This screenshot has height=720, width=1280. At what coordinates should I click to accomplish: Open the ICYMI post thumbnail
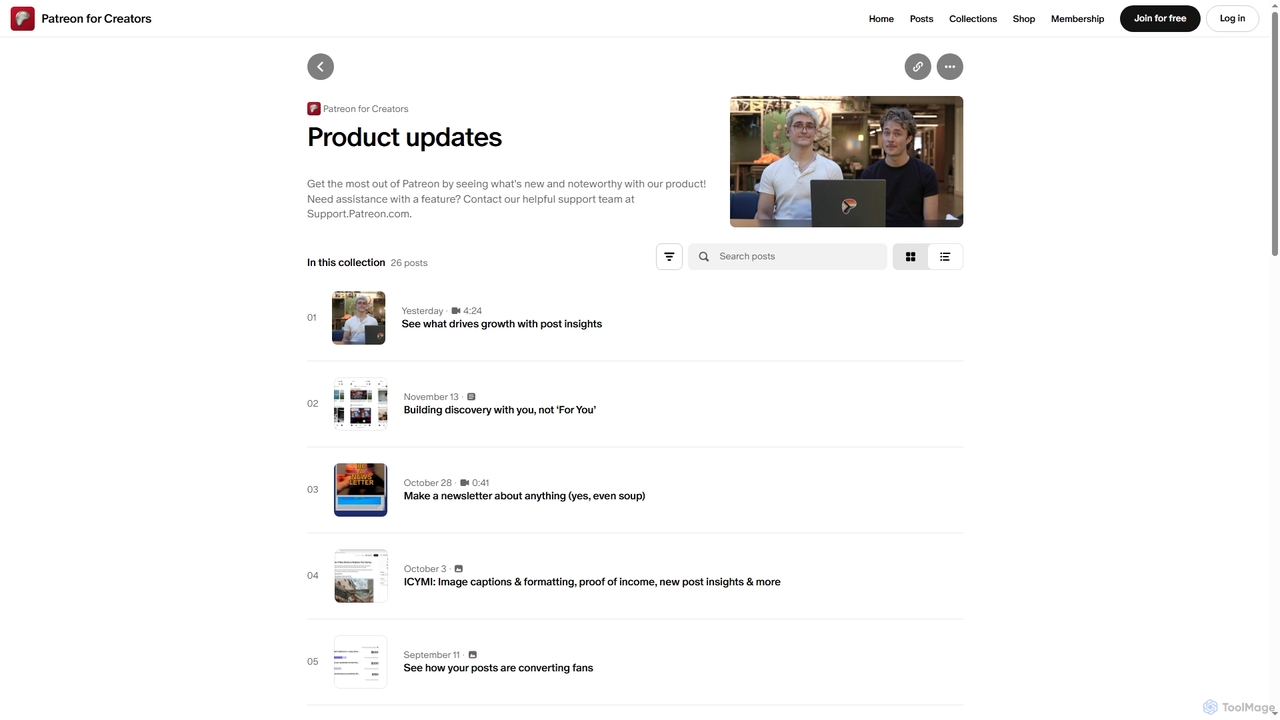[x=360, y=576]
